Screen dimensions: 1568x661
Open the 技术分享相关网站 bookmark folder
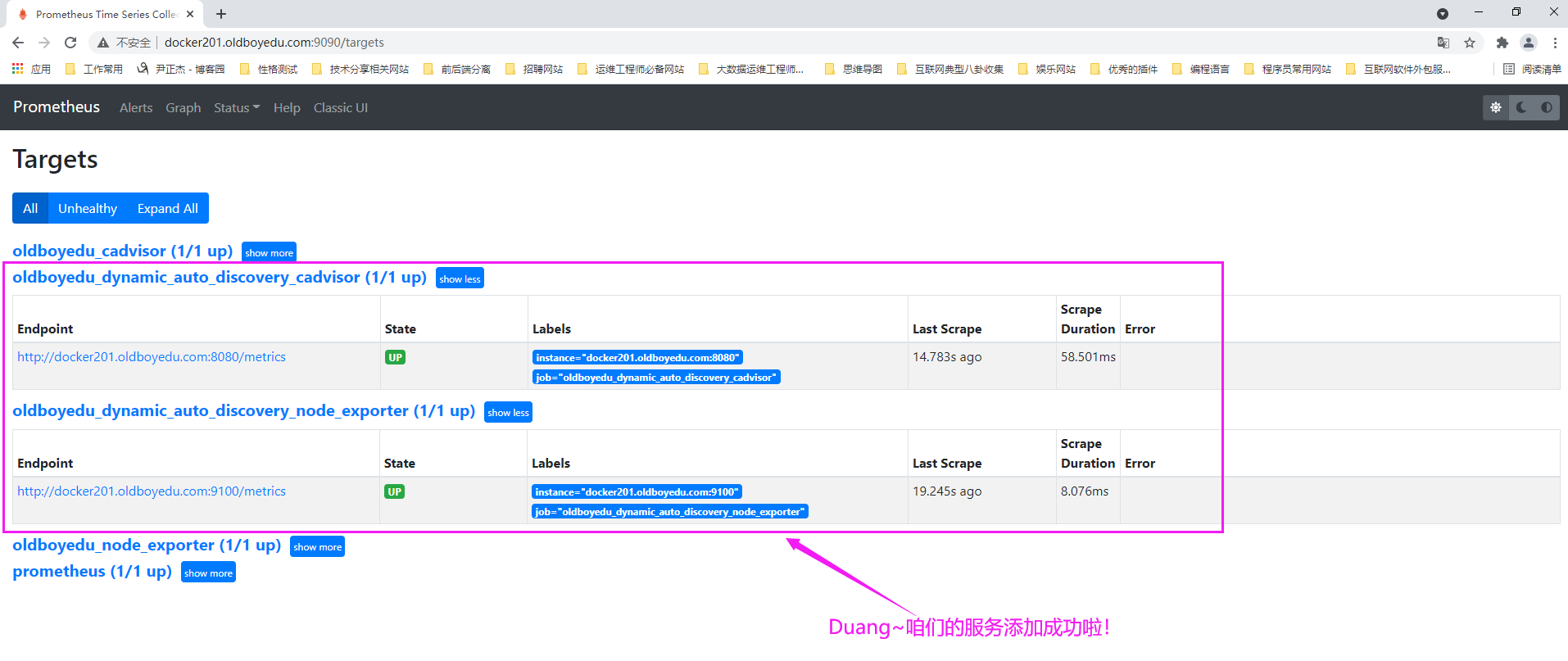[360, 69]
